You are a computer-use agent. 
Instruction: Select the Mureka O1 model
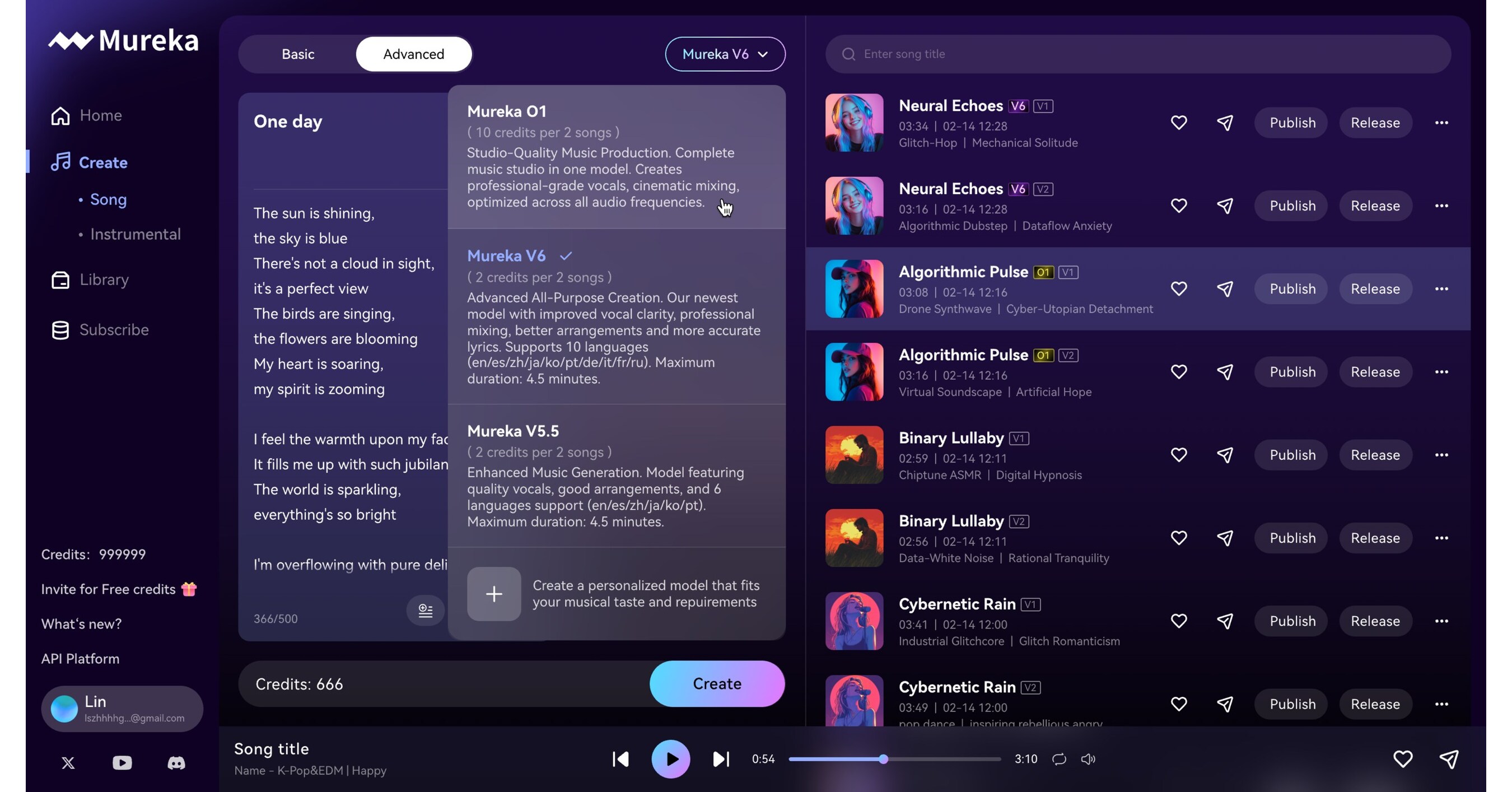617,156
